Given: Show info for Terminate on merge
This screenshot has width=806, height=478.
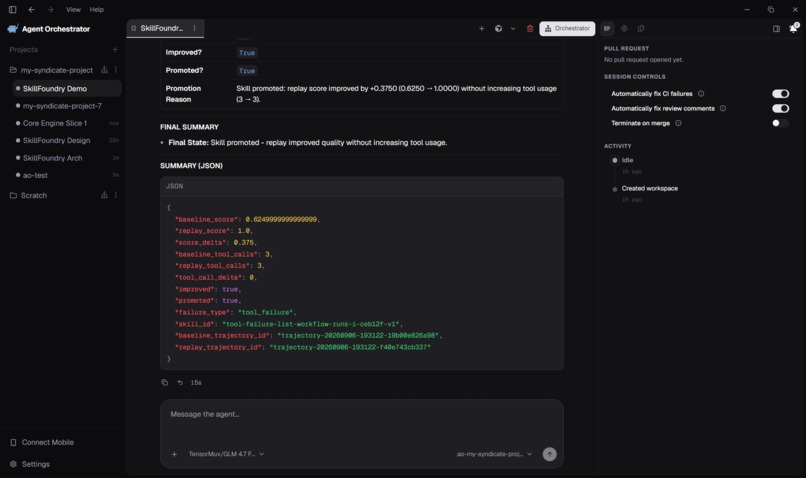Looking at the screenshot, I should [678, 123].
